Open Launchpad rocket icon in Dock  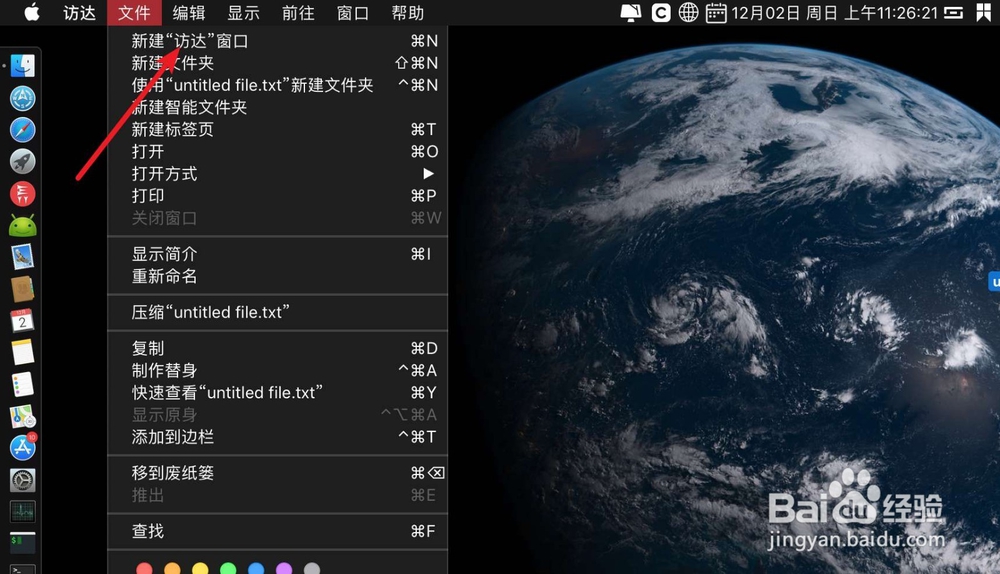[23, 161]
